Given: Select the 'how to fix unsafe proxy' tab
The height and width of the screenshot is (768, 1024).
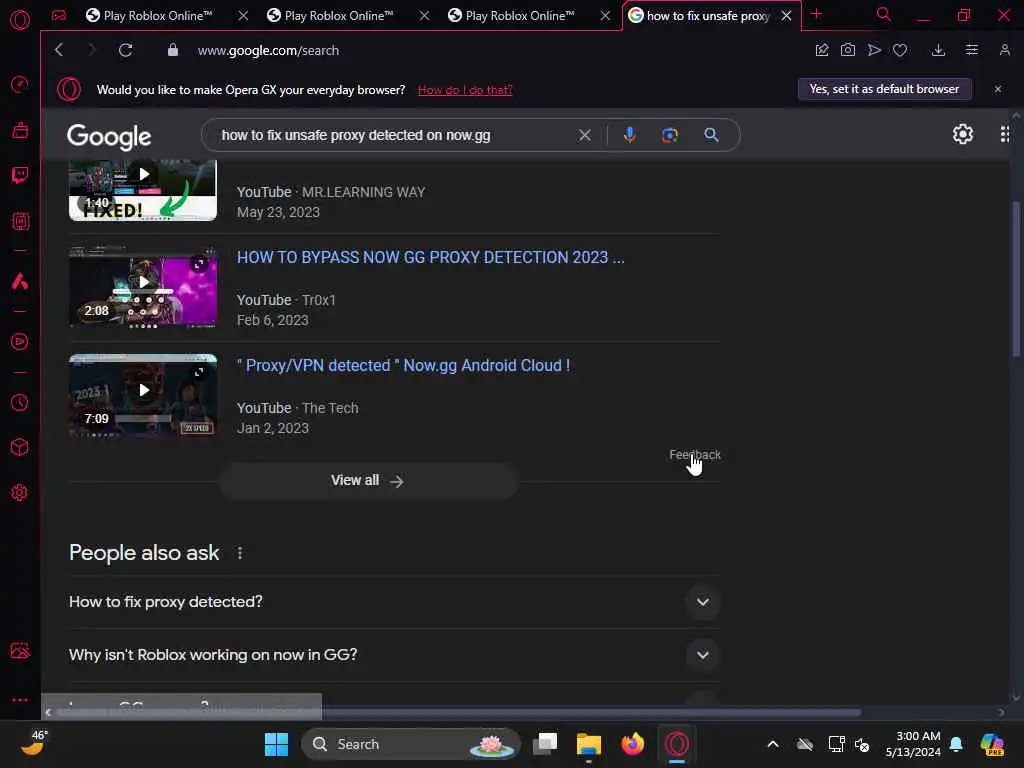Looking at the screenshot, I should 707,16.
